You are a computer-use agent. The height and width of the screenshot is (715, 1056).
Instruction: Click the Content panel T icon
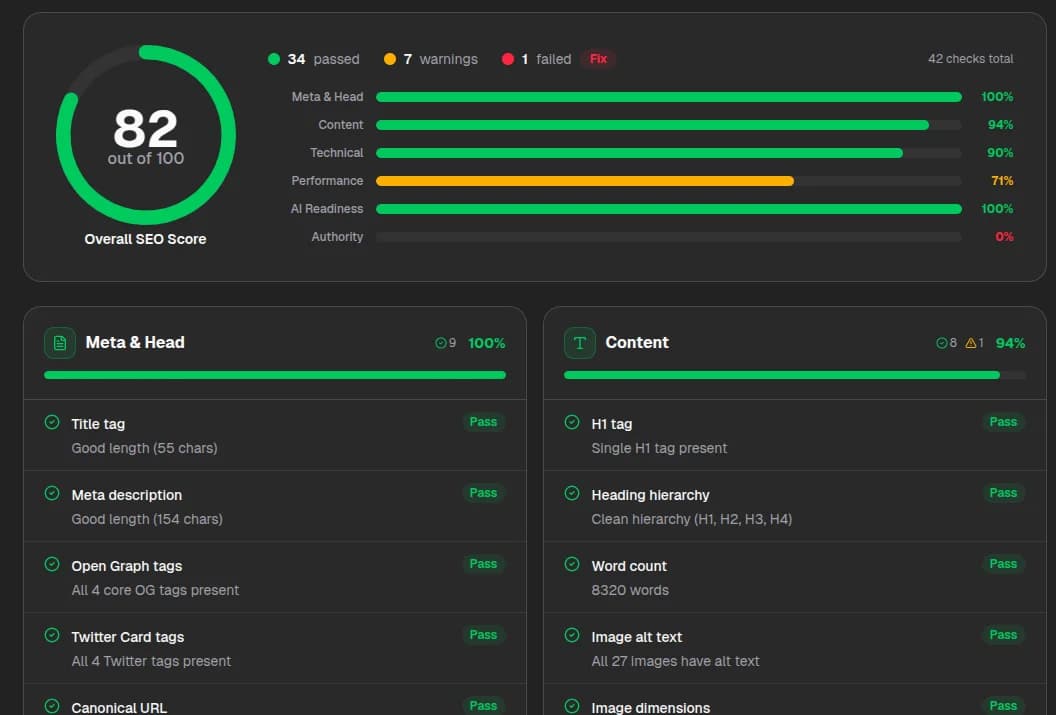click(579, 342)
